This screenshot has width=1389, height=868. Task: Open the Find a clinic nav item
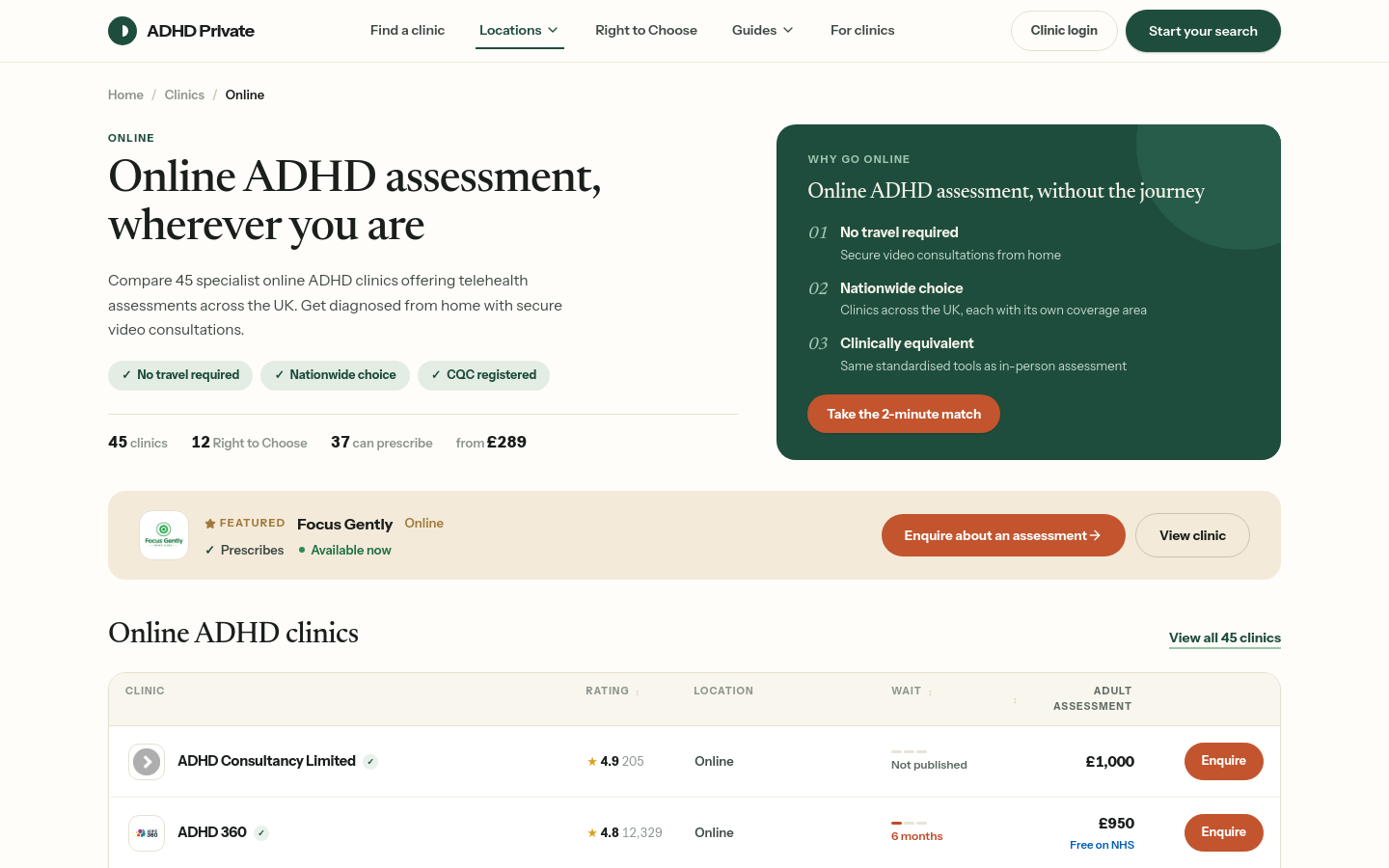tap(407, 31)
